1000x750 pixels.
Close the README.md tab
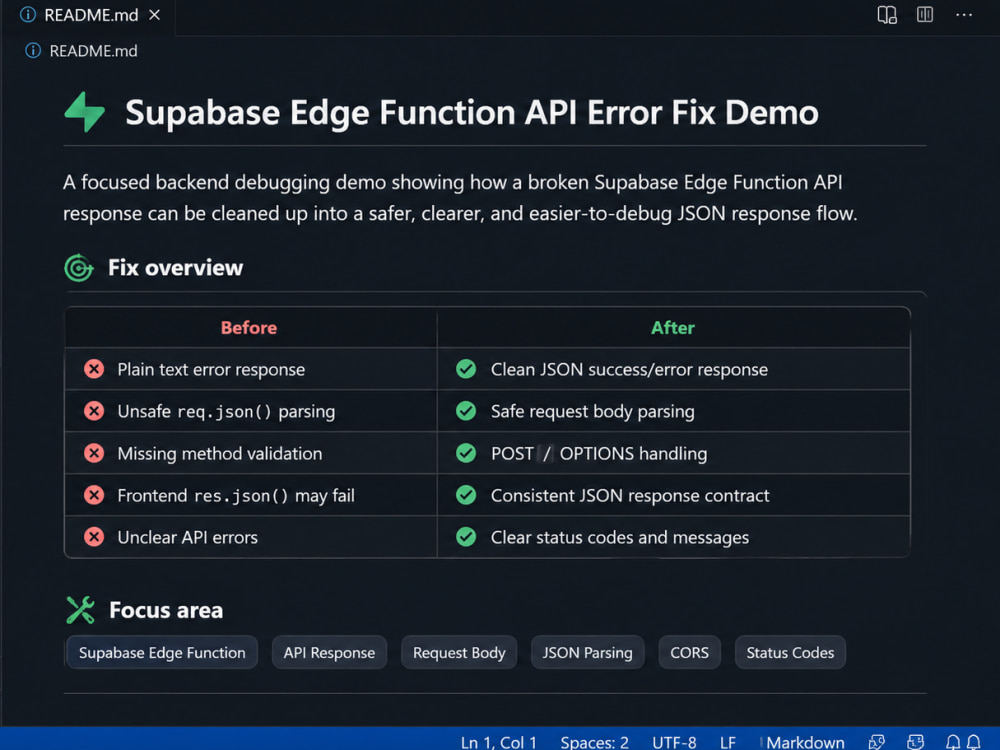[154, 15]
